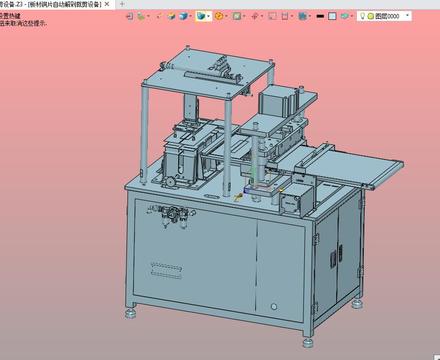Open dropdown arrow beside orange rotate icon
The image size is (440, 360).
226,16
